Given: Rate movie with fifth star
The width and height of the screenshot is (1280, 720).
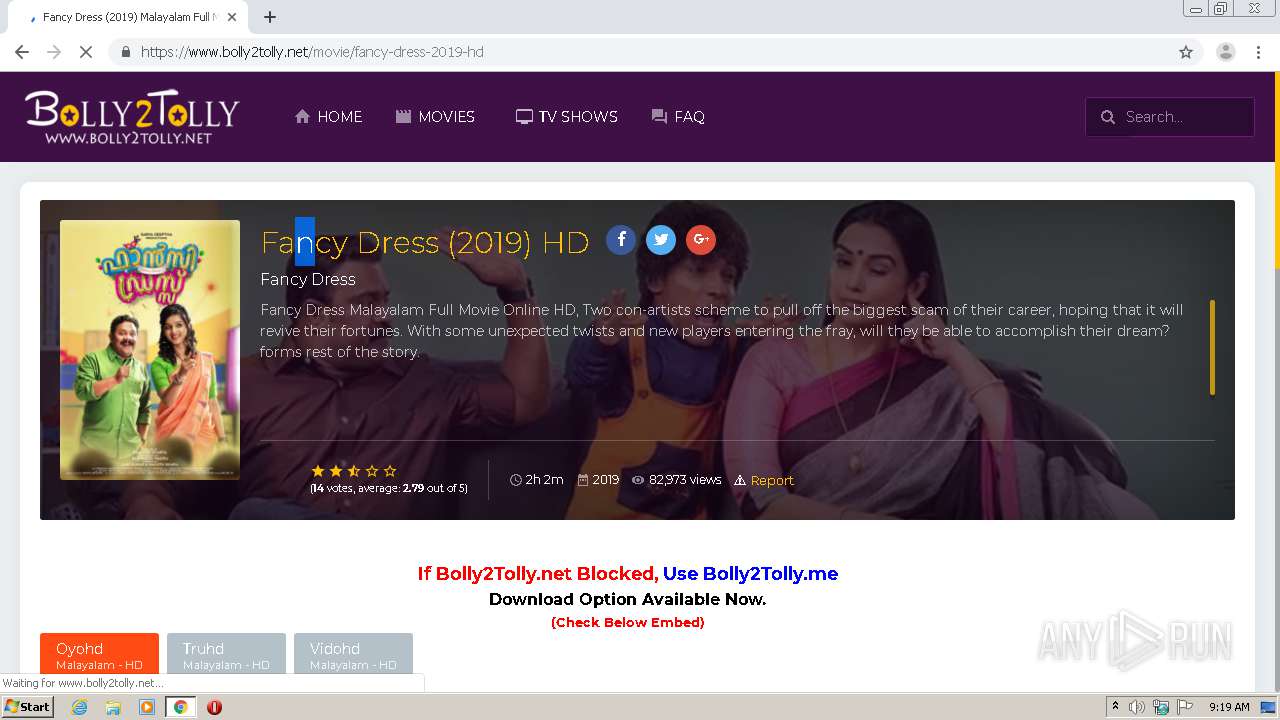Looking at the screenshot, I should (x=390, y=470).
